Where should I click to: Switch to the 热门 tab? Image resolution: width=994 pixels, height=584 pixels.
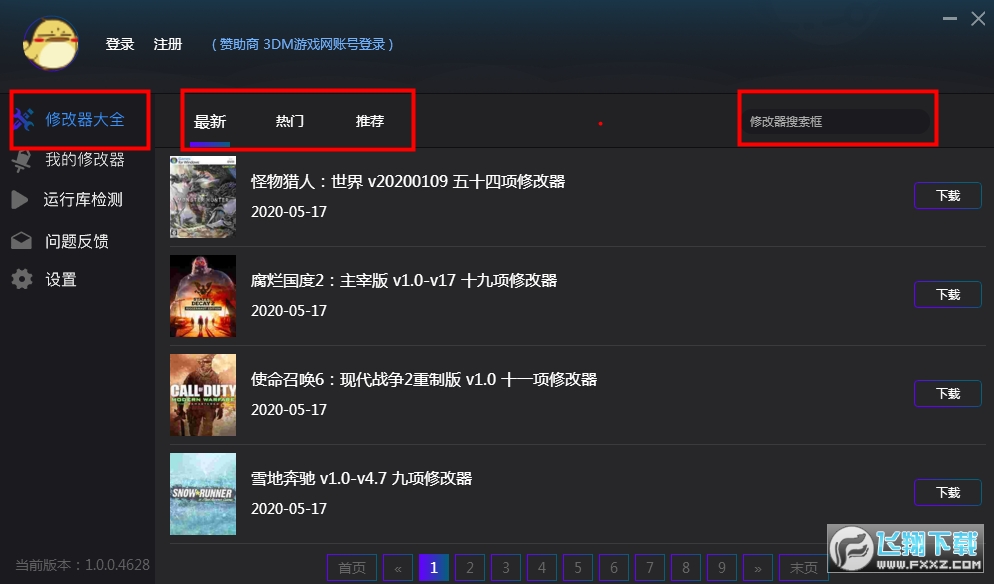290,121
